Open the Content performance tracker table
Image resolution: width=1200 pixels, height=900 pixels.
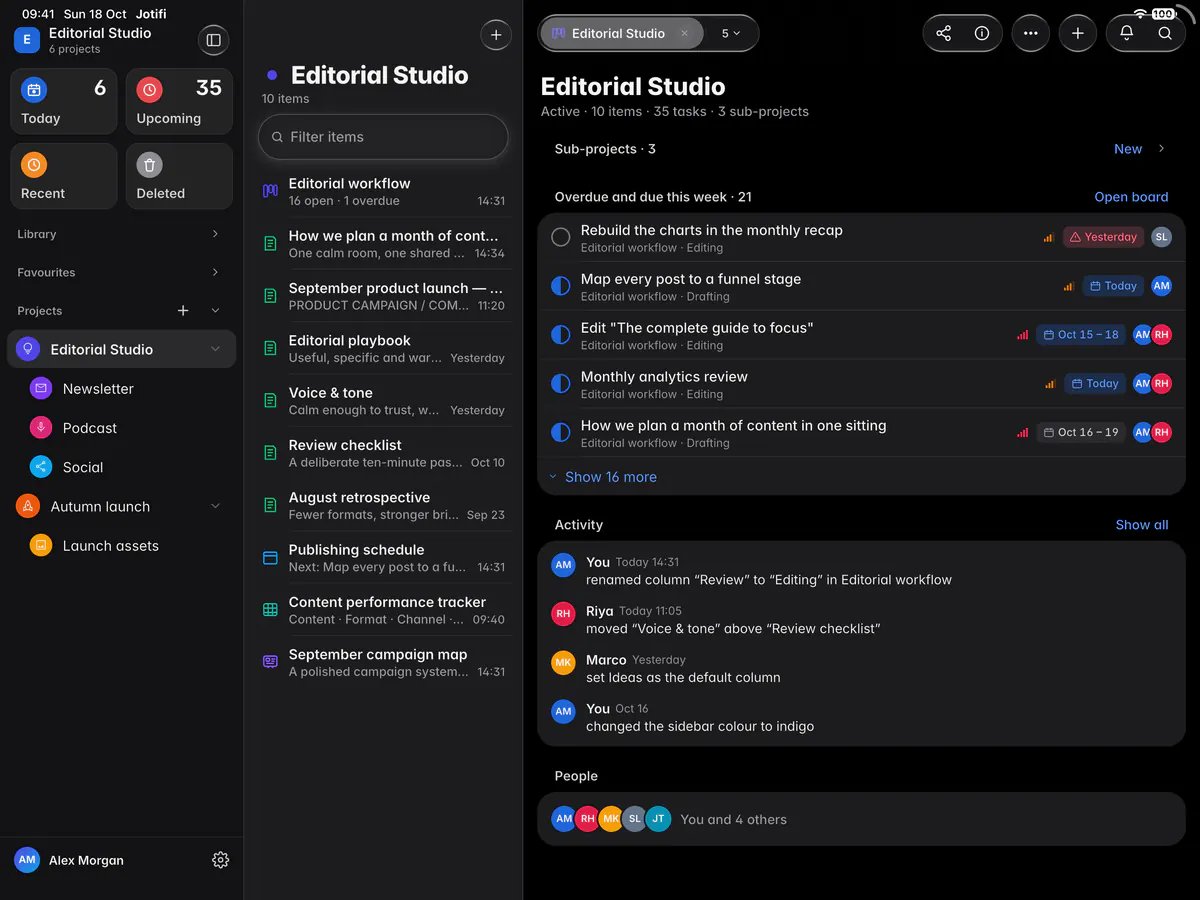pyautogui.click(x=384, y=610)
